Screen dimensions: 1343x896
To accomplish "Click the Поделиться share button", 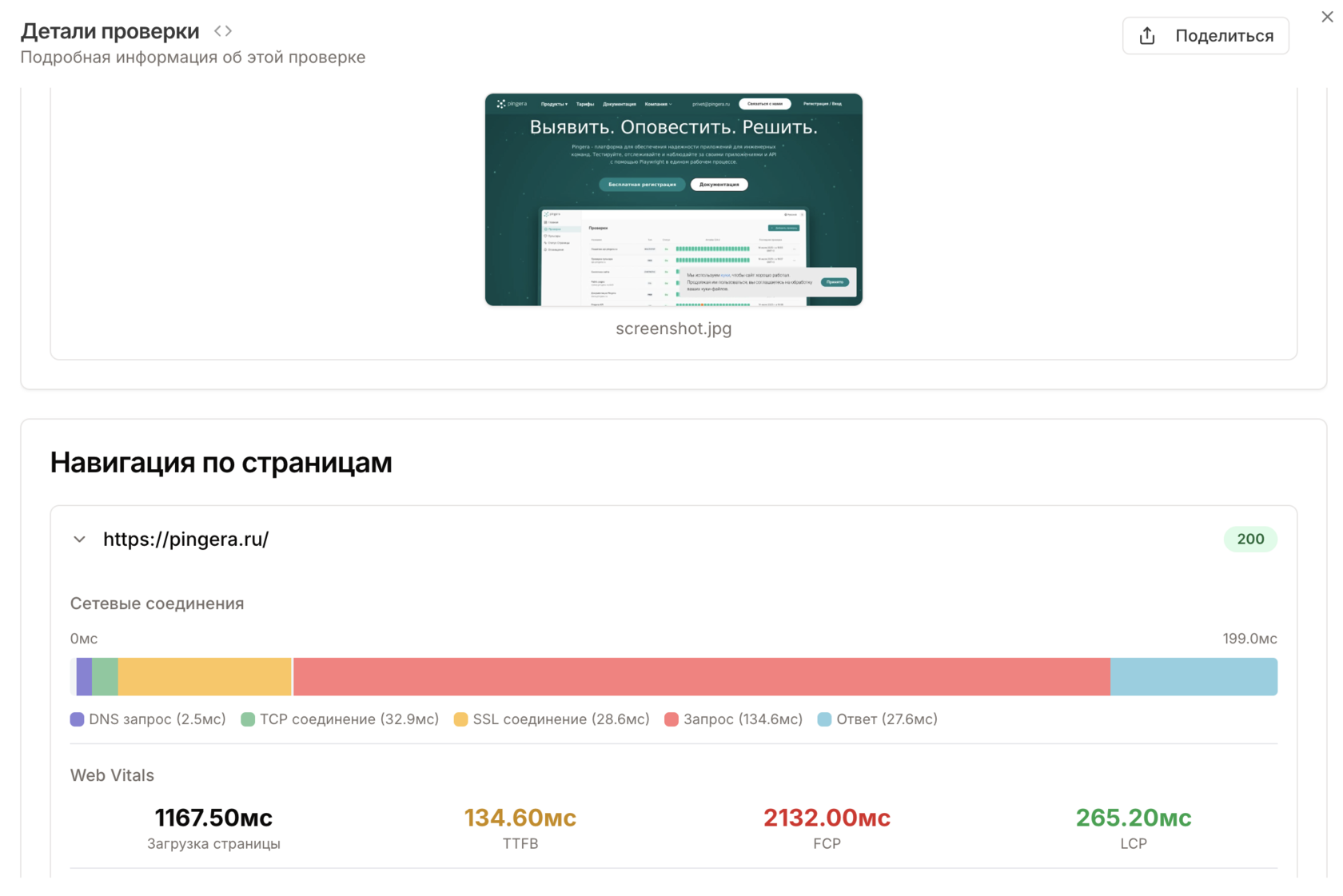I will tap(1206, 36).
